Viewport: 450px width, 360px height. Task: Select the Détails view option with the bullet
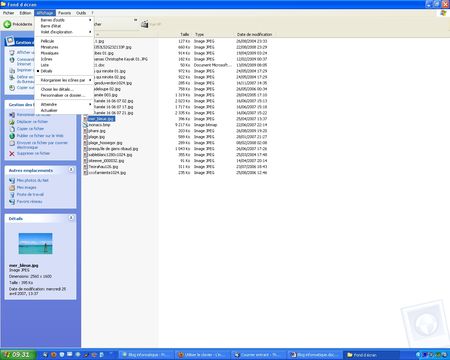pyautogui.click(x=46, y=71)
